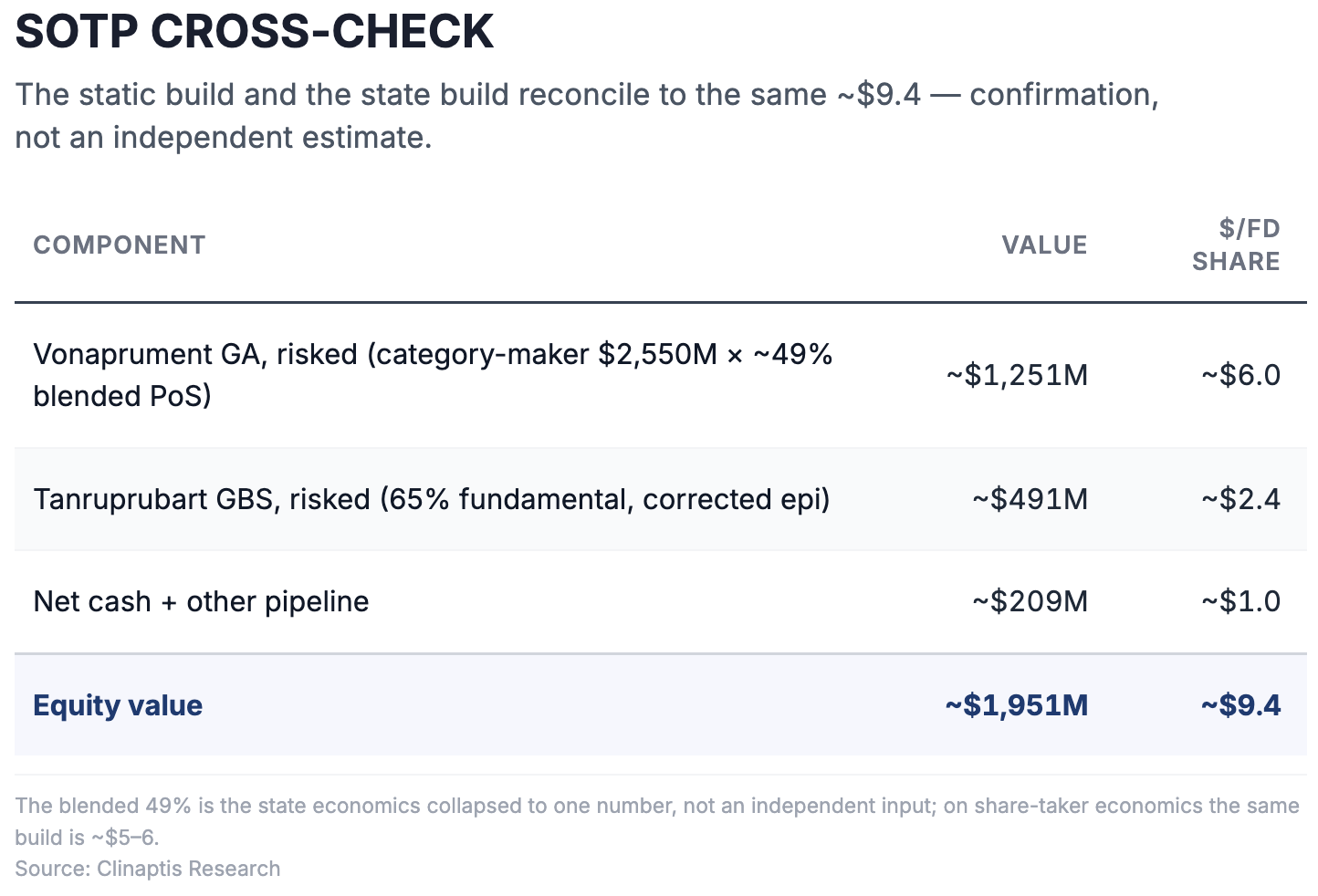Click the ~$1.0 per share cell

pyautogui.click(x=1240, y=601)
